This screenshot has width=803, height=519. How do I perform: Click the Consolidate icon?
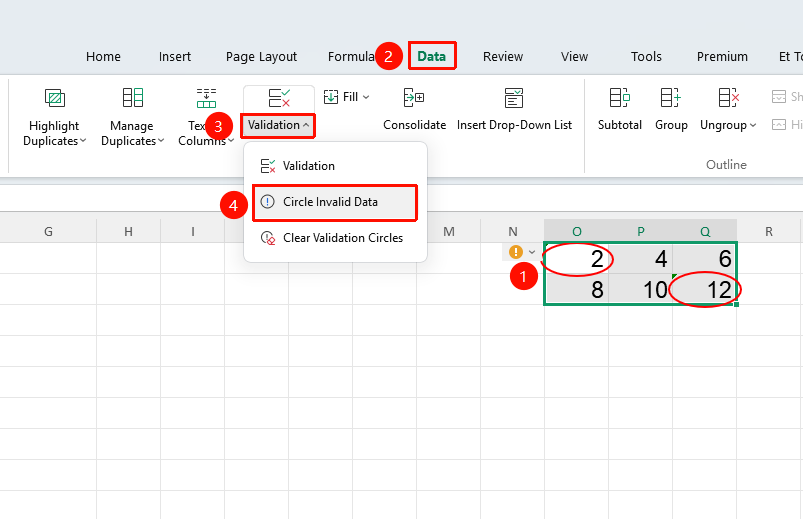point(414,97)
